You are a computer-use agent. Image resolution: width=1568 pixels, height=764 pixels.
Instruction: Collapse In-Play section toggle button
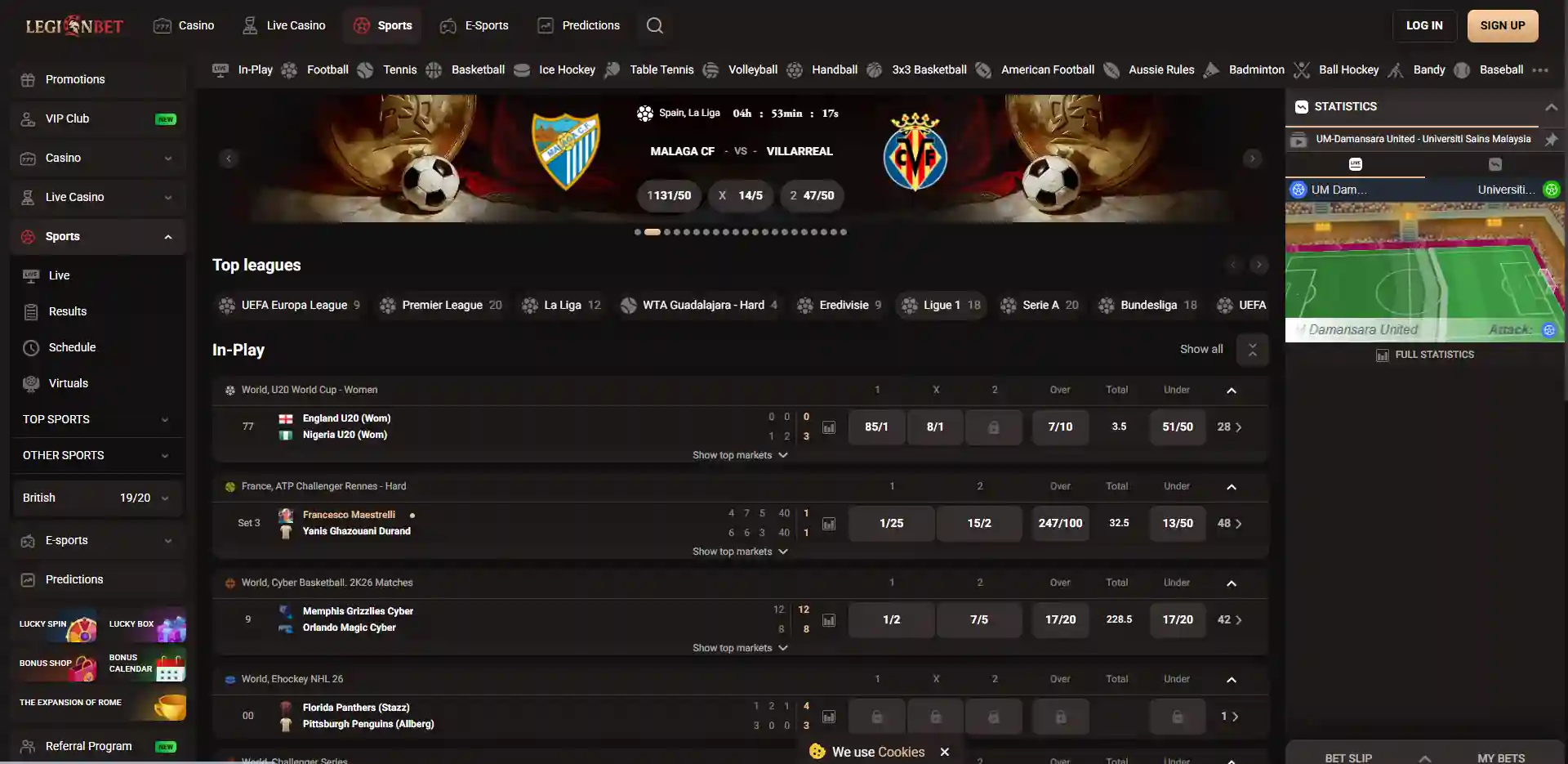point(1252,350)
